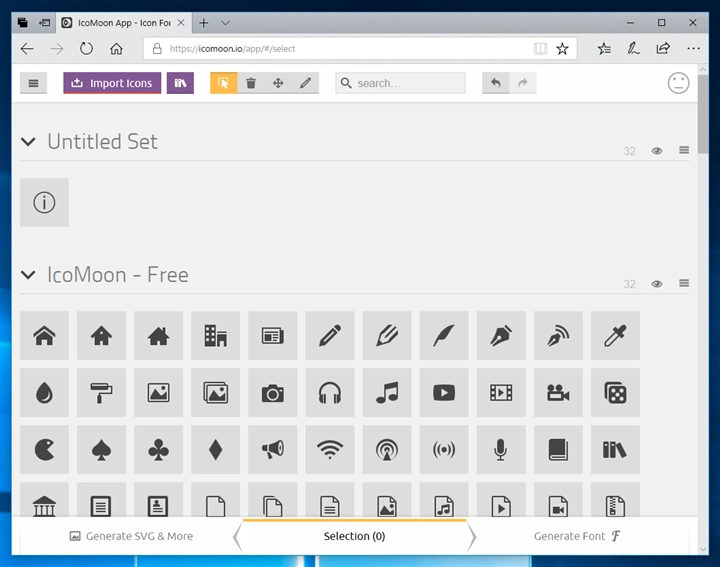Activate the Move tool
The width and height of the screenshot is (720, 567).
[x=278, y=83]
